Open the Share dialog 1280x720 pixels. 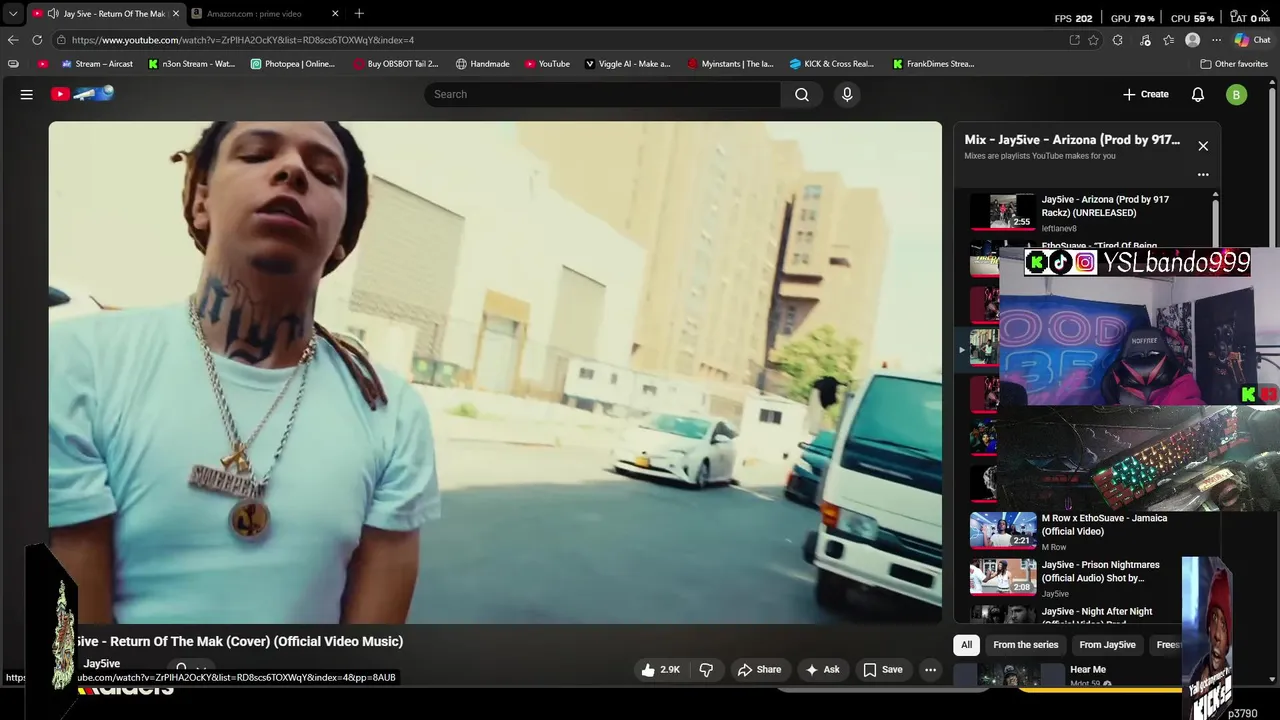[x=759, y=670]
